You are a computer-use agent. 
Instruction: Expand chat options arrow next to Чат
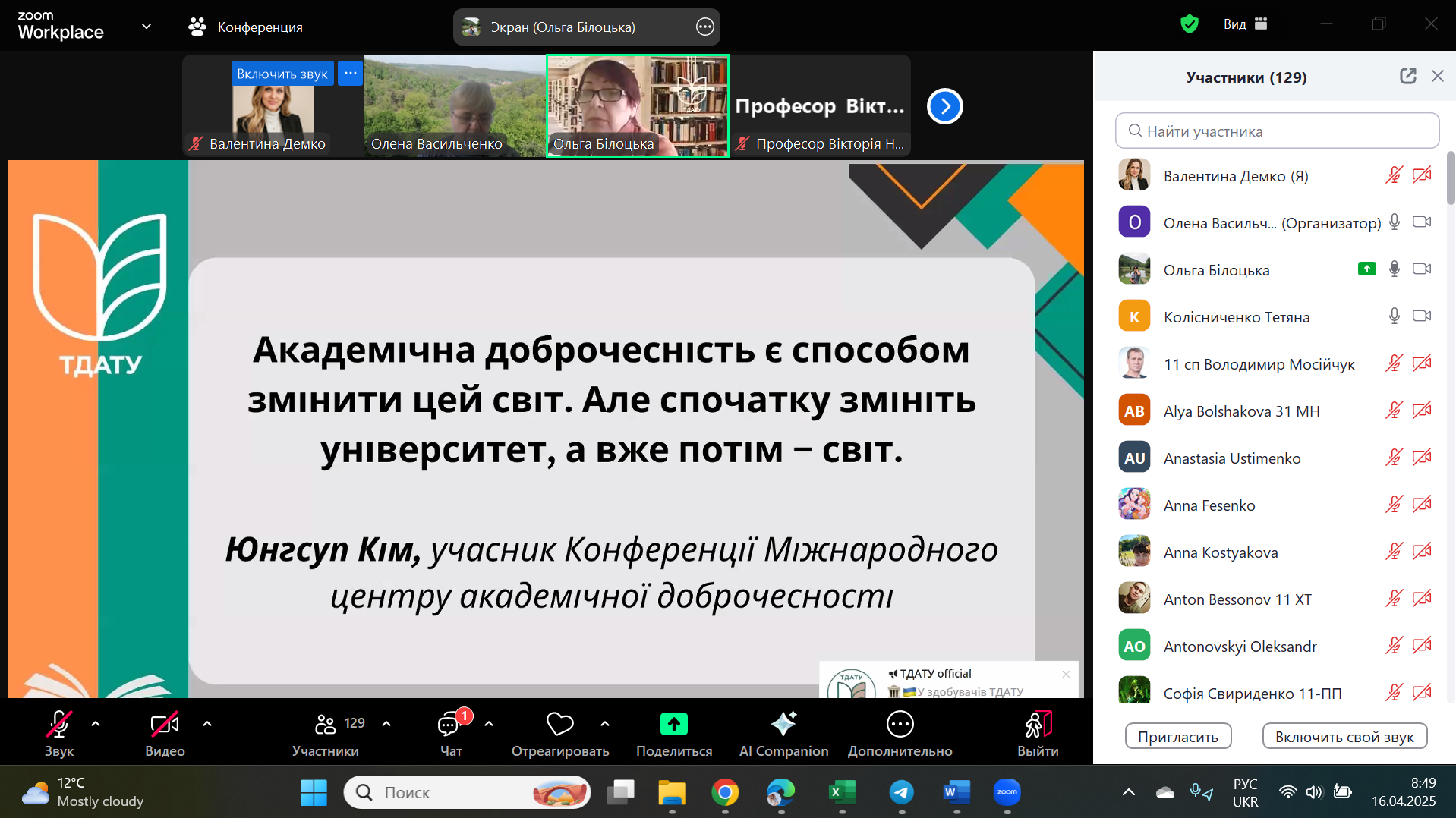pos(489,724)
